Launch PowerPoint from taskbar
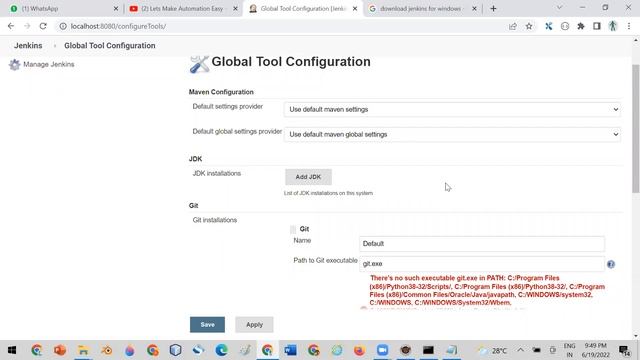640x360 pixels. 60,350
